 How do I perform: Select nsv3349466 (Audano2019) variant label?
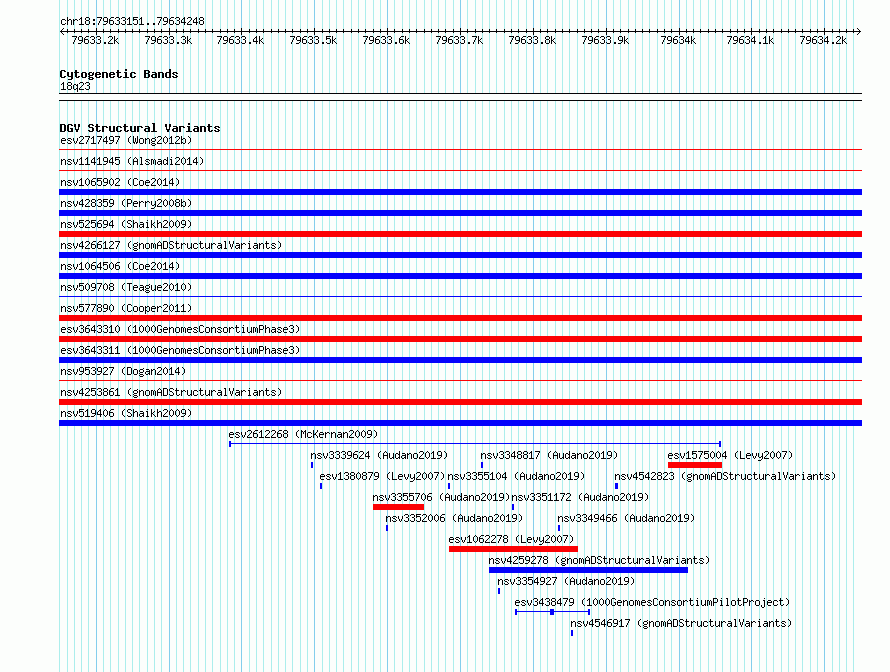[626, 518]
